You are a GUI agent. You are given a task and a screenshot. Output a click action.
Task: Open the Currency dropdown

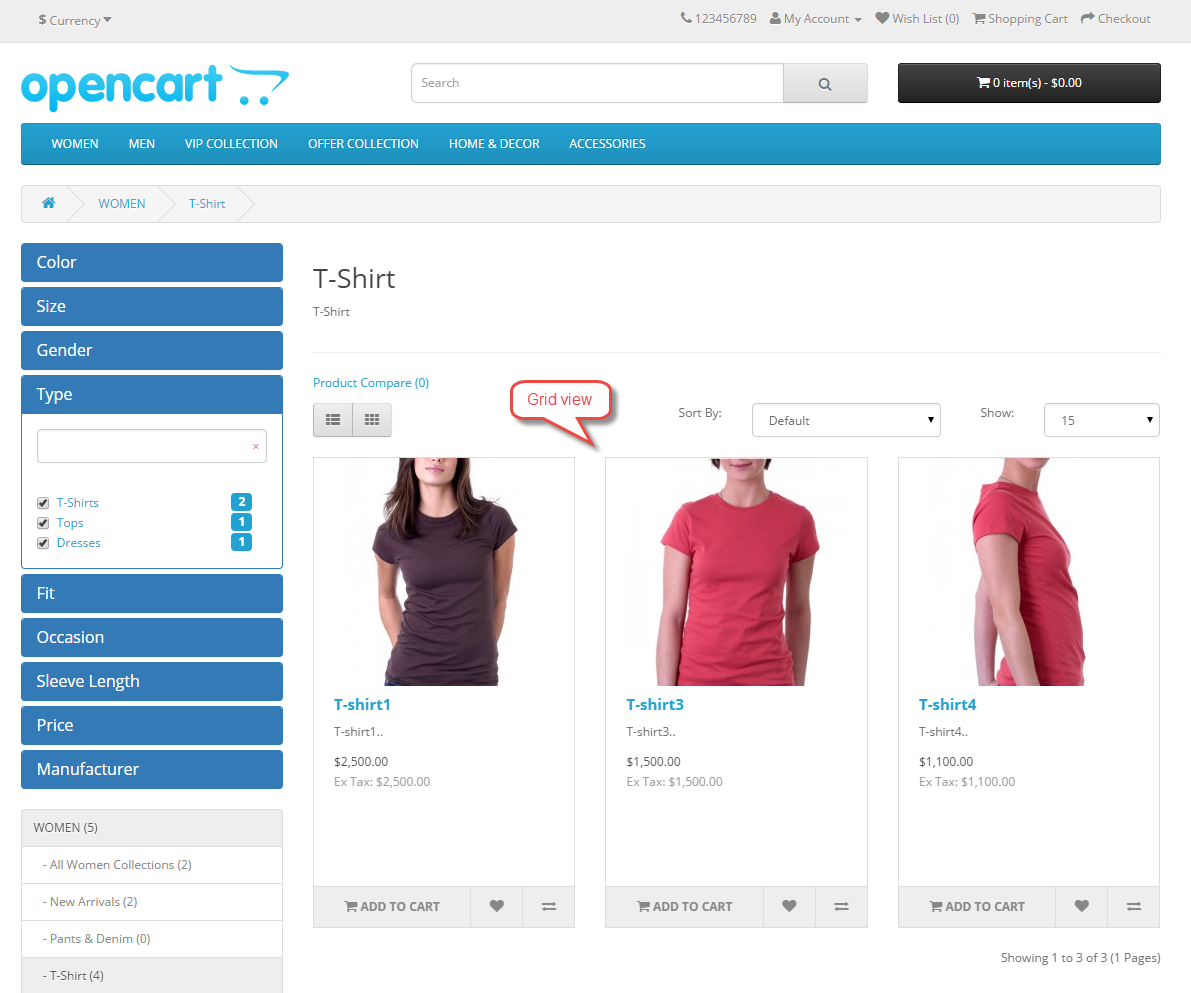pyautogui.click(x=74, y=20)
